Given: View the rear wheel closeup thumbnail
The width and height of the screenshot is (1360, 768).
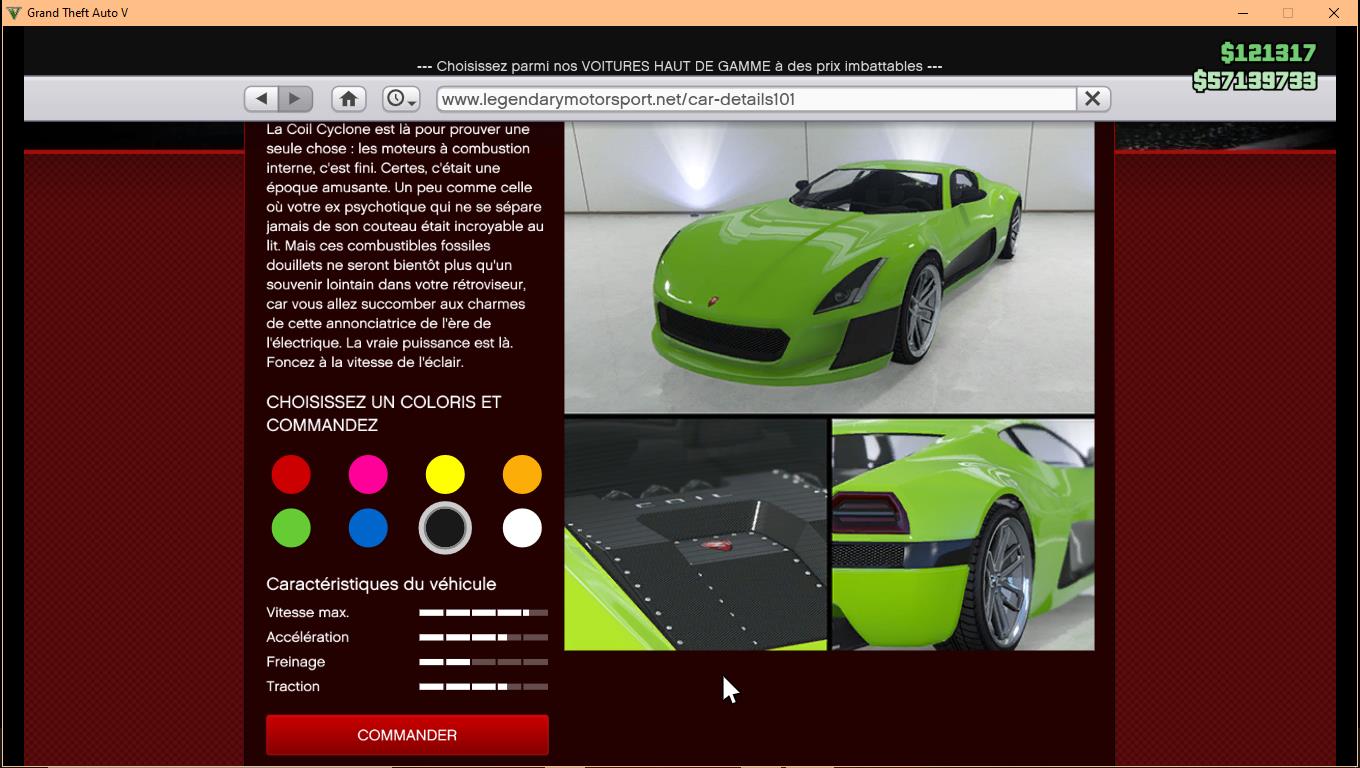Looking at the screenshot, I should (x=963, y=535).
